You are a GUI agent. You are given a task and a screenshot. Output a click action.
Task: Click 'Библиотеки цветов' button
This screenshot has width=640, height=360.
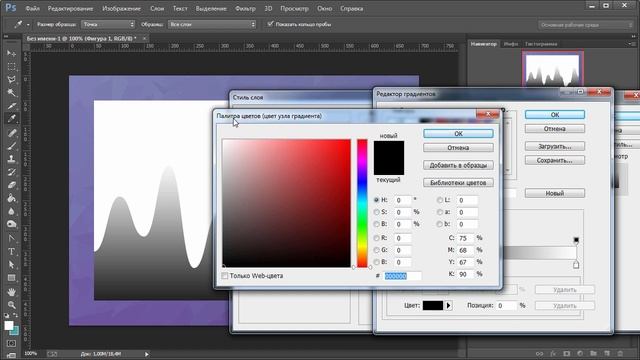[458, 183]
